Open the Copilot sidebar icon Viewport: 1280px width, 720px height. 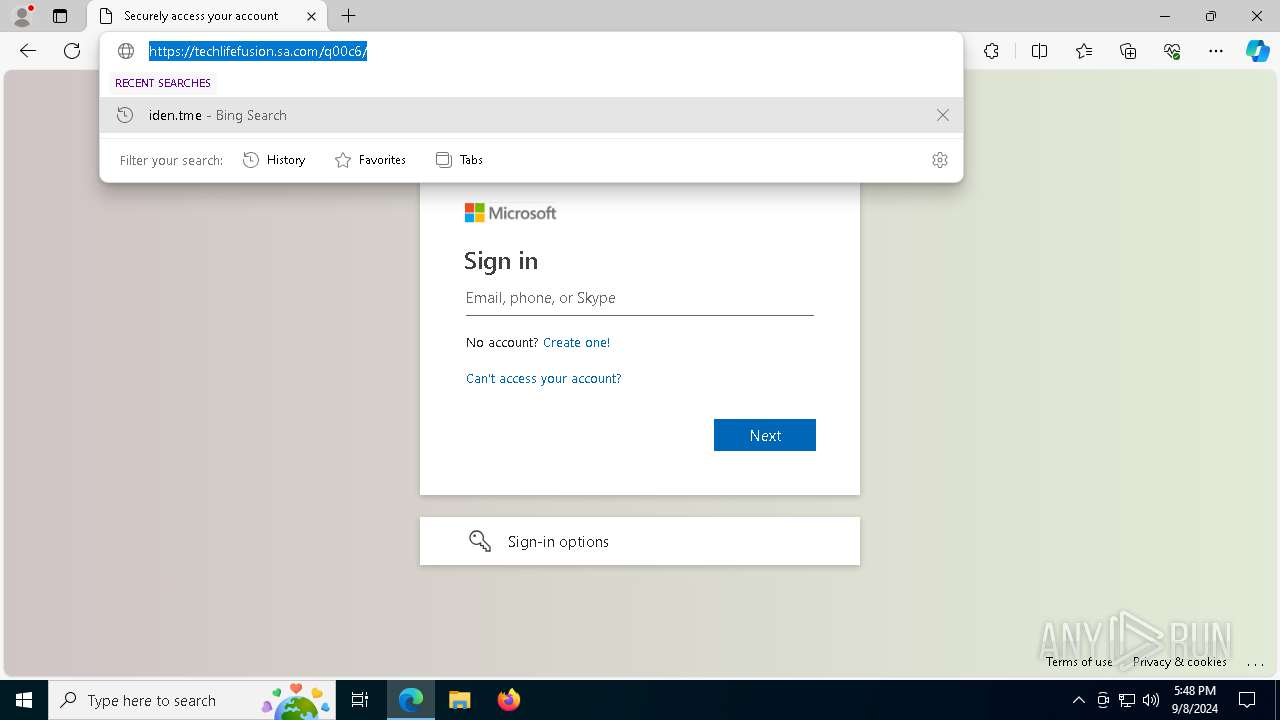coord(1257,51)
